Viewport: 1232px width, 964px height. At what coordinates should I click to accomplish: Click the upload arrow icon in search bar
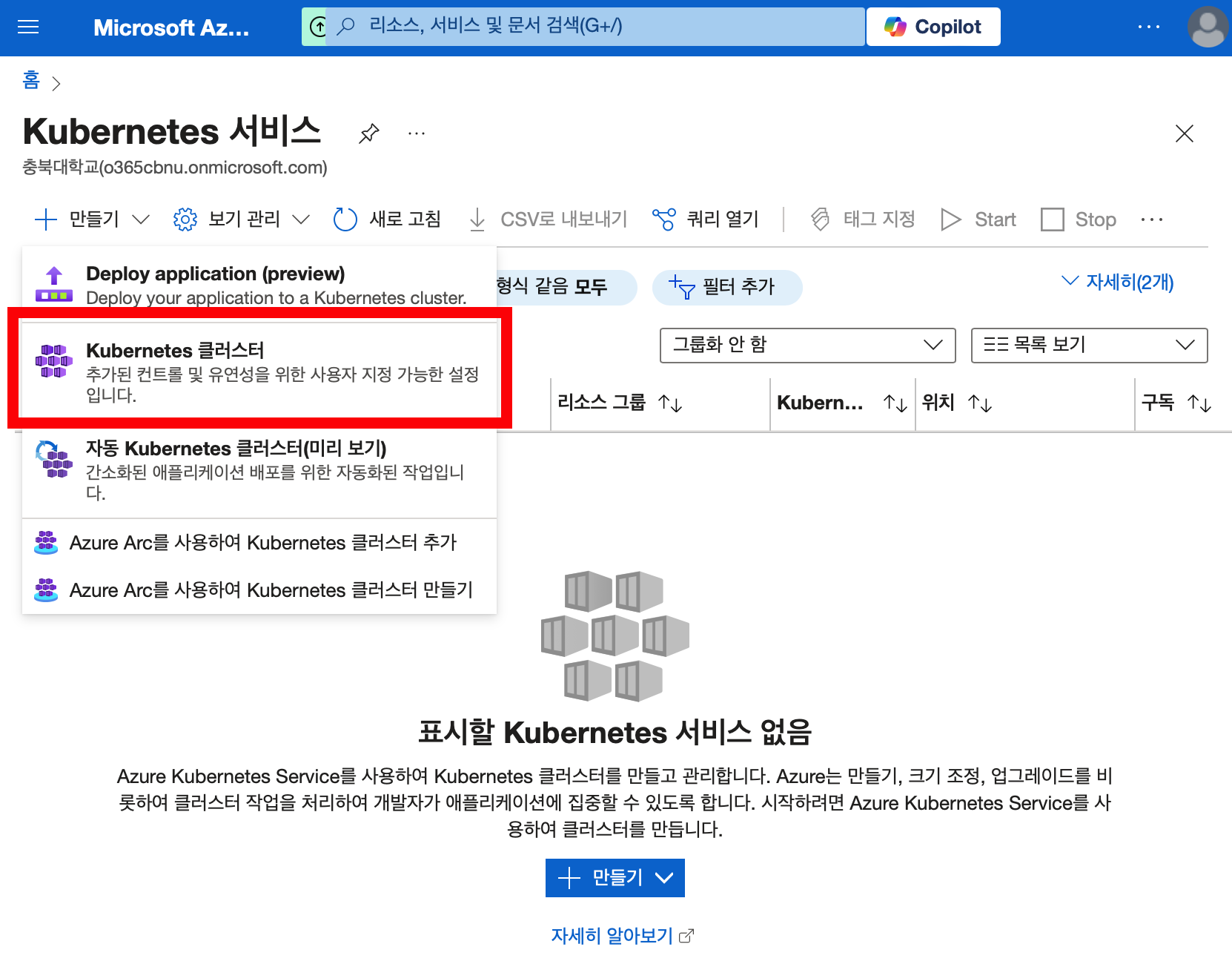(318, 27)
